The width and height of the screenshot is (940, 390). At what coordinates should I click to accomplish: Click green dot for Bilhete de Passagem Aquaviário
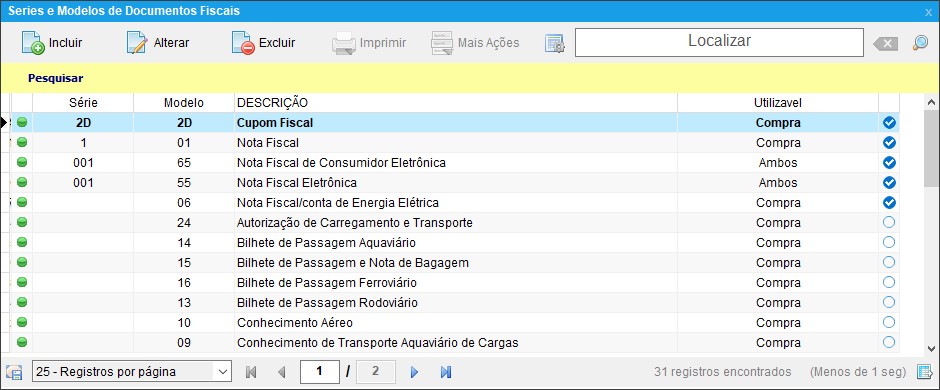[22, 243]
